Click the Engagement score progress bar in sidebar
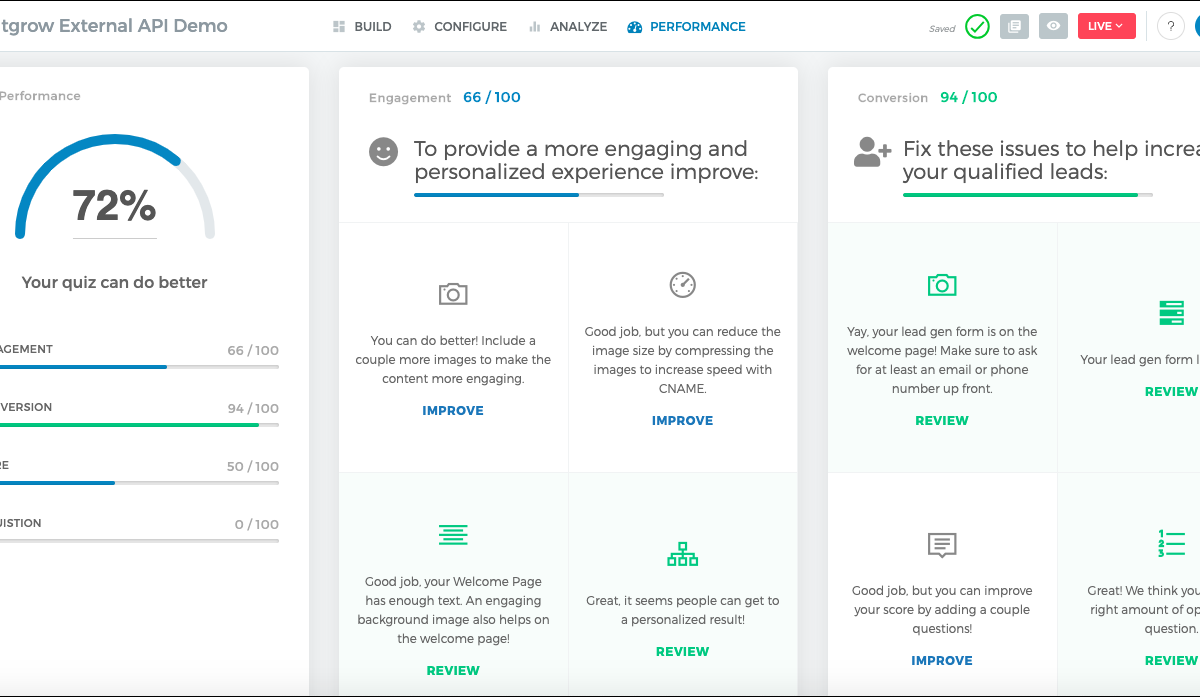This screenshot has width=1200, height=697. 139,367
